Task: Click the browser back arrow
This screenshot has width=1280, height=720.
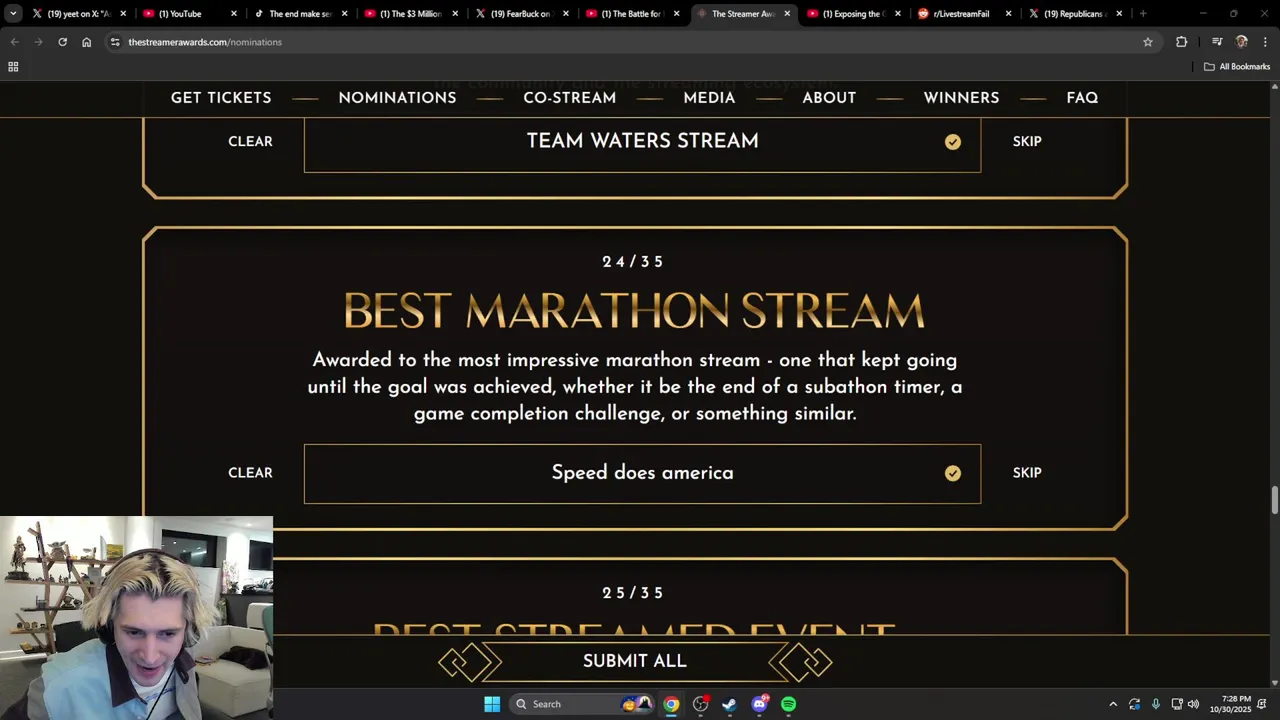Action: [x=15, y=42]
